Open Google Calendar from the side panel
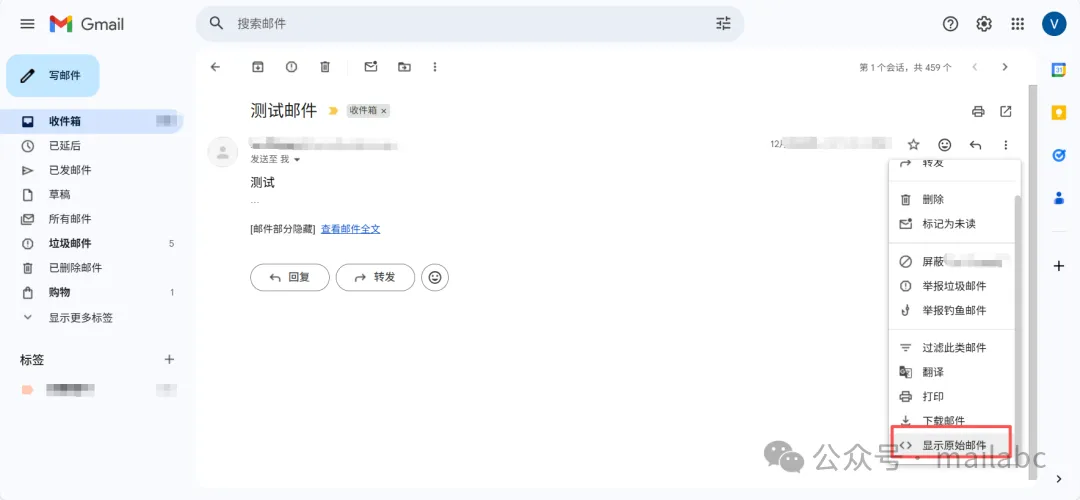This screenshot has height=500, width=1080. (x=1059, y=69)
